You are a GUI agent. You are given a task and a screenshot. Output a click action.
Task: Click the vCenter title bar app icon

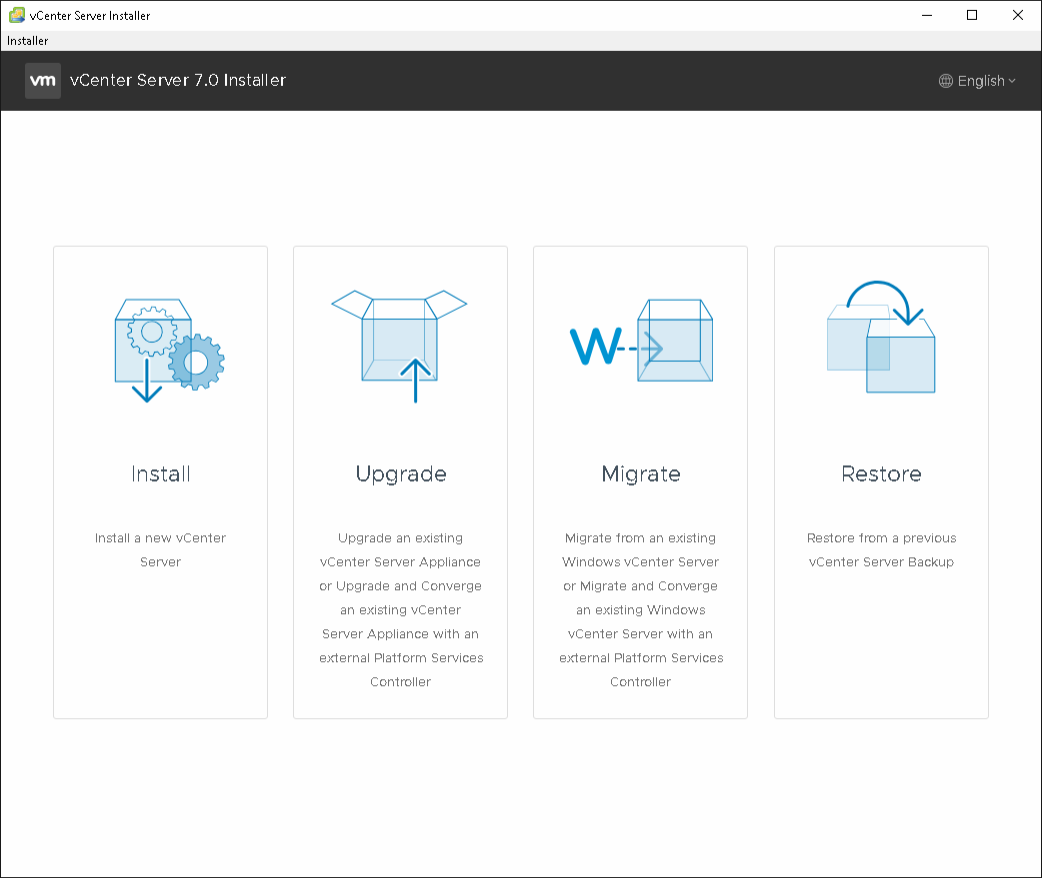click(x=17, y=15)
